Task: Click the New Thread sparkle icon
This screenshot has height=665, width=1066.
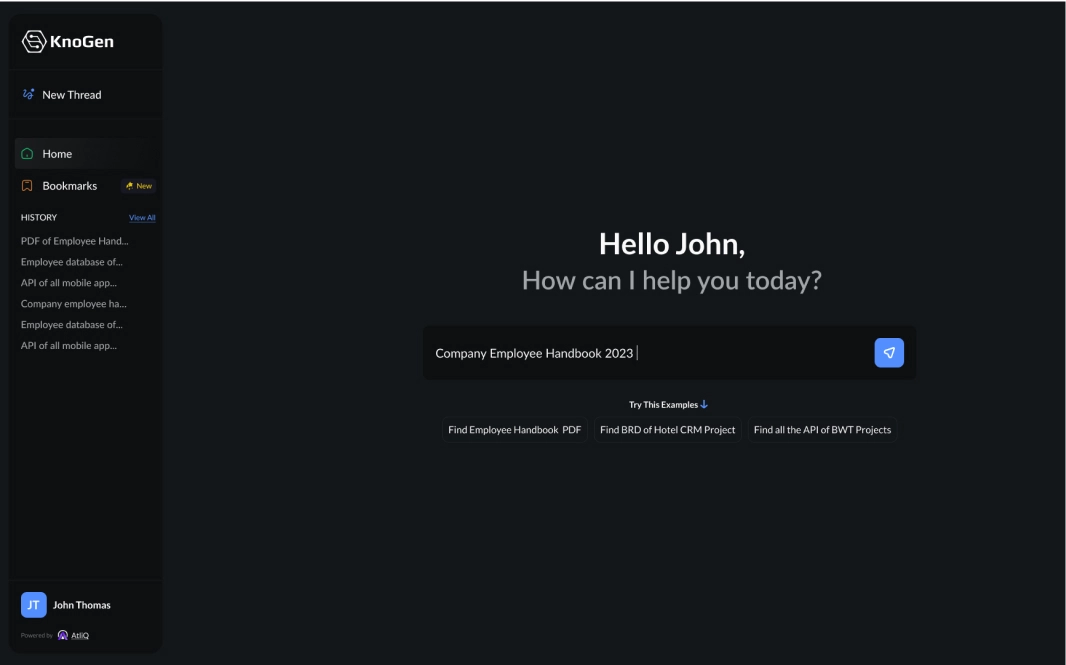Action: (x=28, y=95)
